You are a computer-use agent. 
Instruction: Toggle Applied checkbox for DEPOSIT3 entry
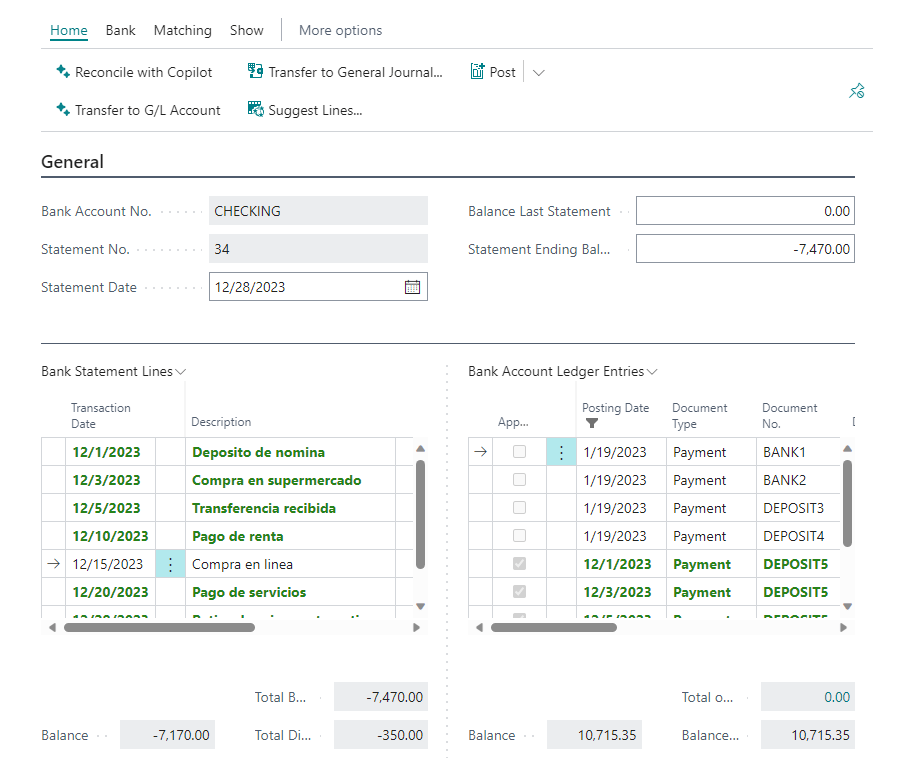tap(519, 508)
